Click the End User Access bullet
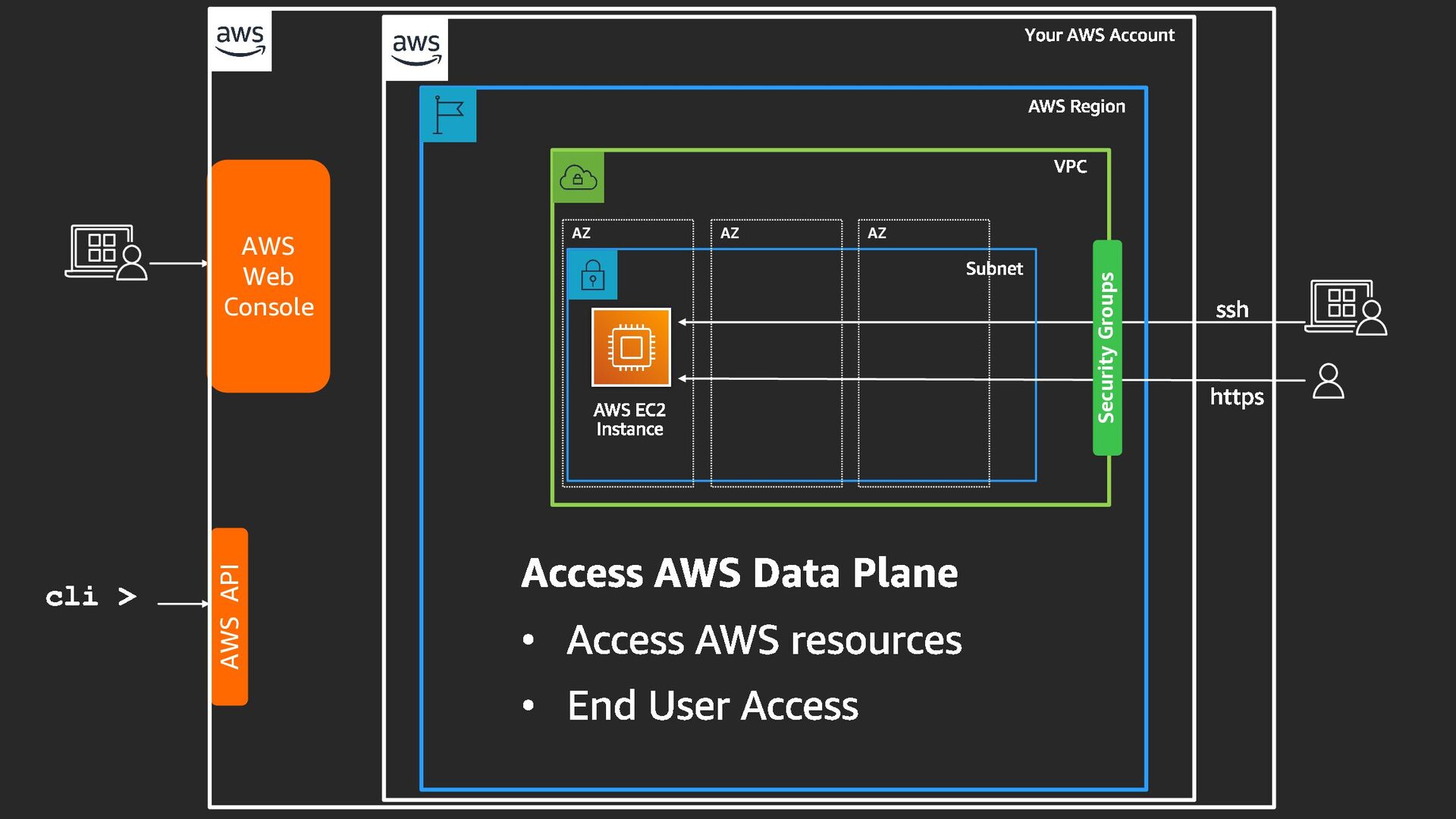Image resolution: width=1456 pixels, height=819 pixels. point(712,705)
